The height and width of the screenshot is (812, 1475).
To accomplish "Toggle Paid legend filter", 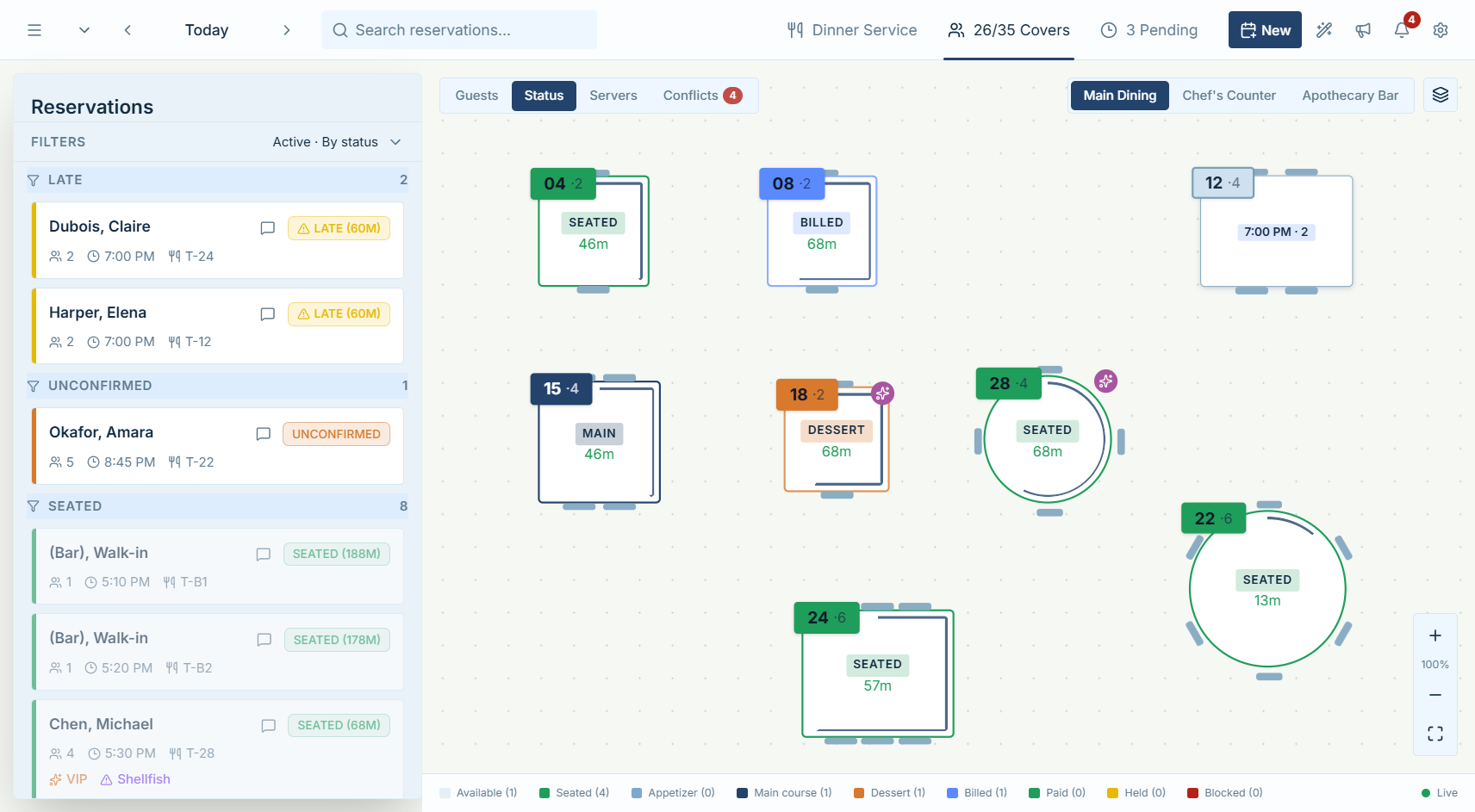I will tap(1057, 793).
